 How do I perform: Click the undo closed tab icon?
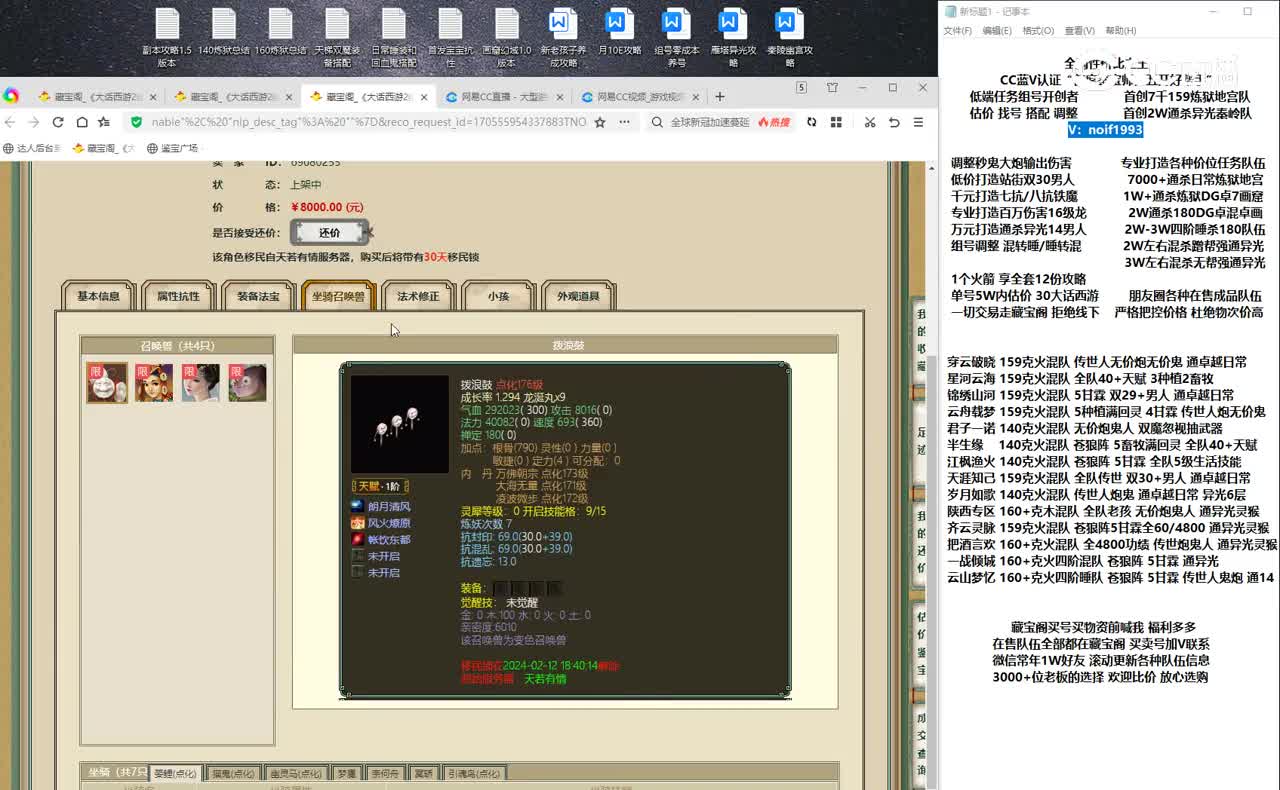[x=894, y=122]
